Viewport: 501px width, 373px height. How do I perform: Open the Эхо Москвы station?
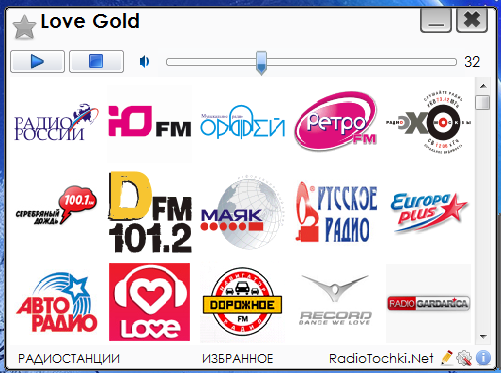428,122
